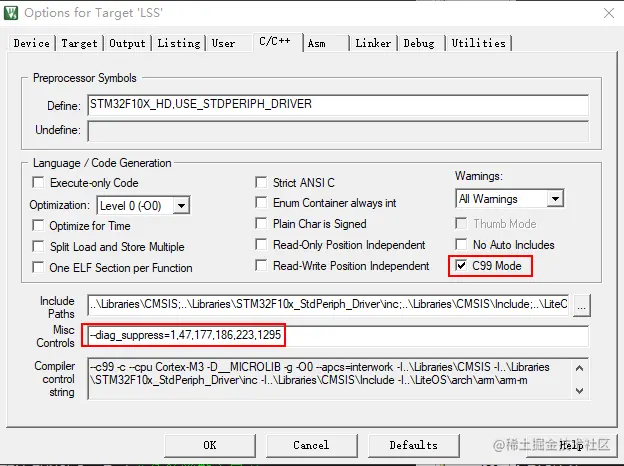Click the Defaults button

coord(413,445)
